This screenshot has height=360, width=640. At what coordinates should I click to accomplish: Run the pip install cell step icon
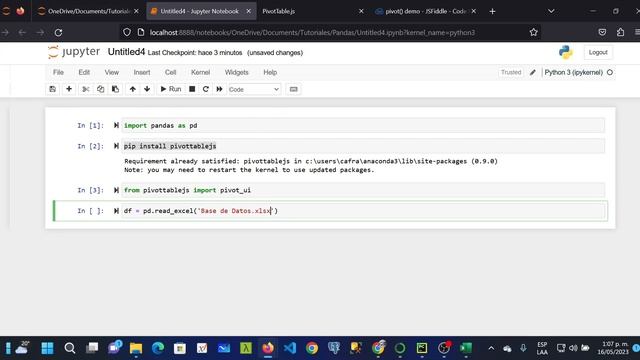coord(116,146)
